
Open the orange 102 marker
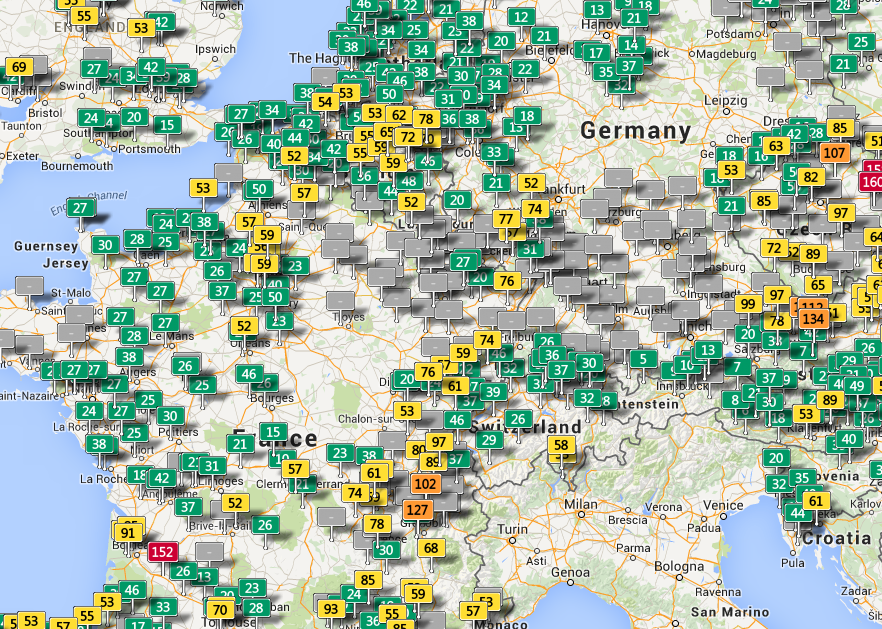[x=425, y=484]
